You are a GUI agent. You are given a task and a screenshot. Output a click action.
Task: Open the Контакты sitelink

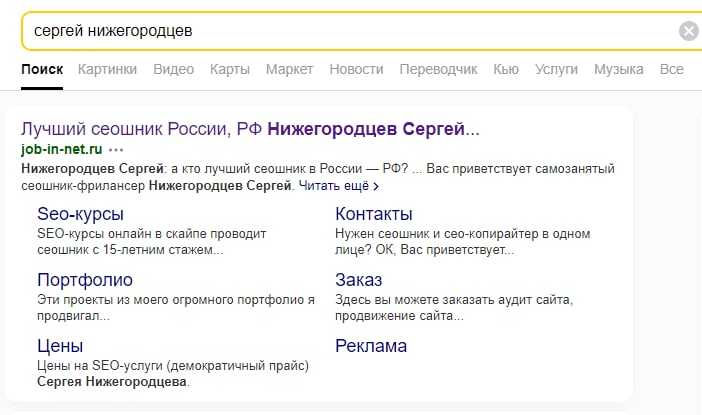click(x=374, y=214)
